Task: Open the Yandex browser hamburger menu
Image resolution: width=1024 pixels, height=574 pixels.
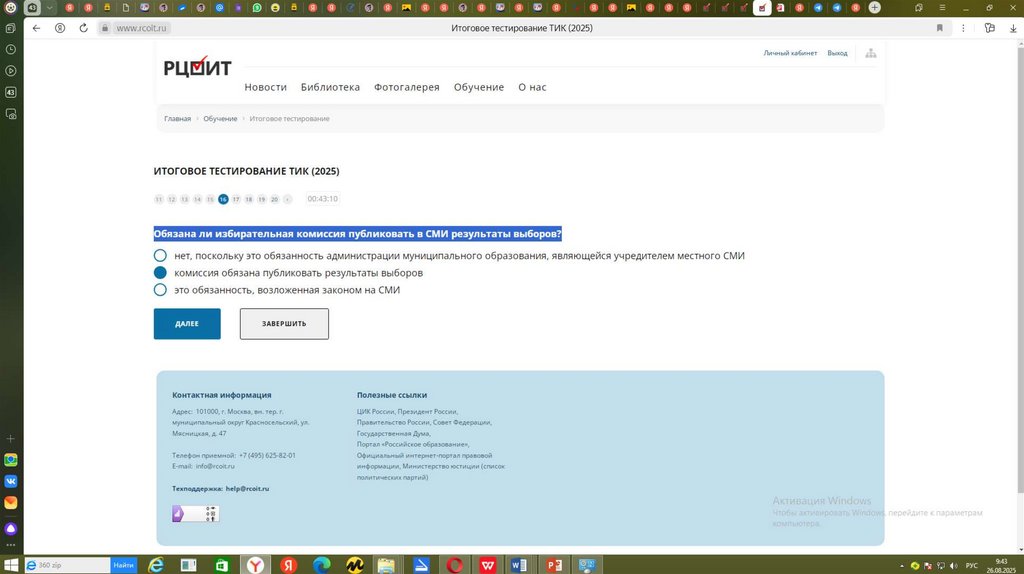Action: 942,8
